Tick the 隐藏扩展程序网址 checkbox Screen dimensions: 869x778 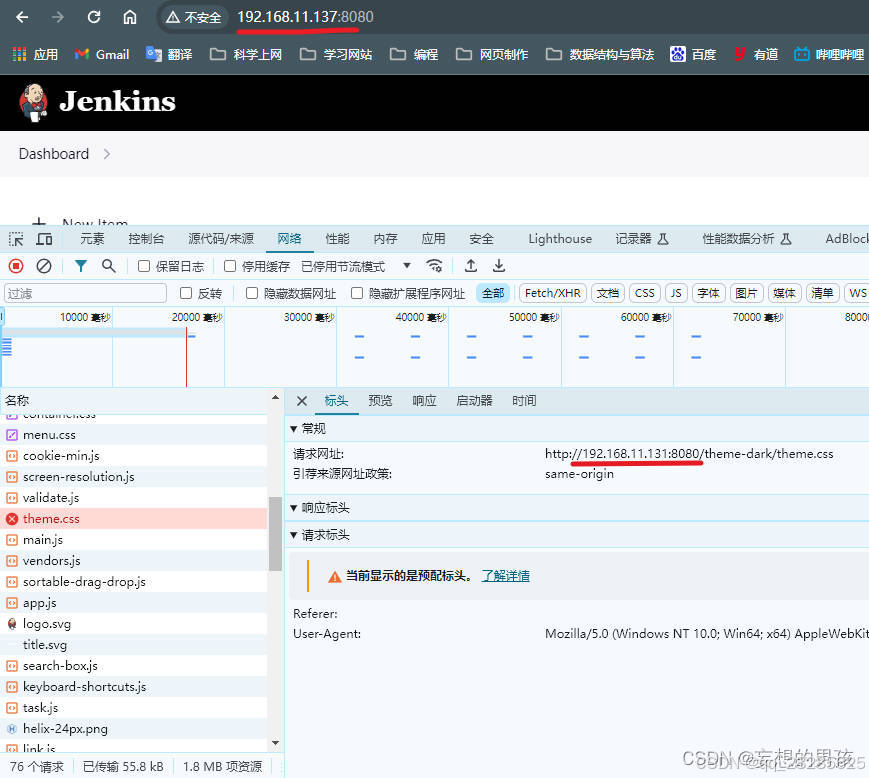coord(357,293)
